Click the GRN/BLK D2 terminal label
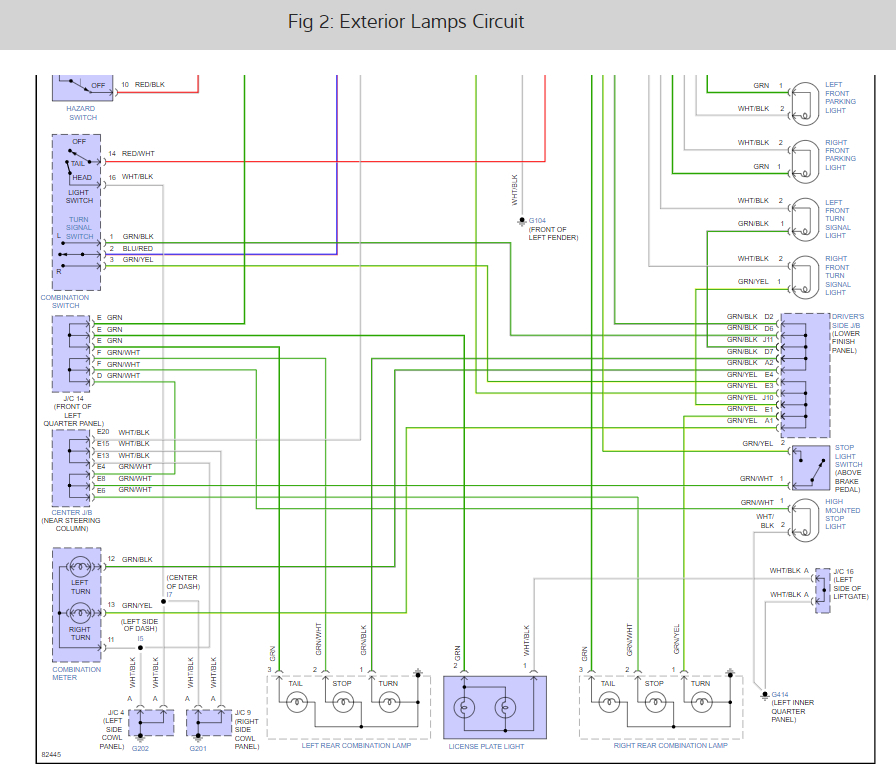896x776 pixels. [750, 317]
